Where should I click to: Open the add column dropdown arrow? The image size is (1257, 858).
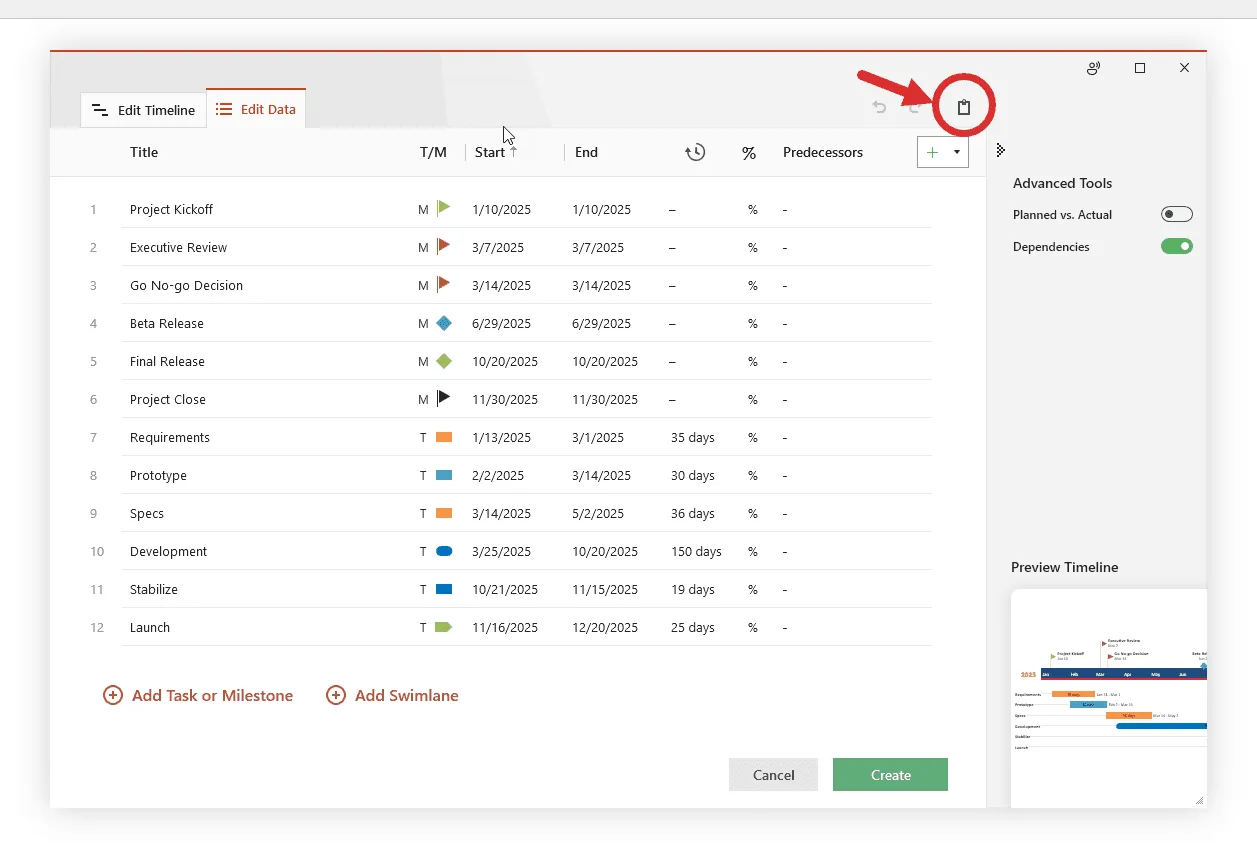tap(957, 152)
